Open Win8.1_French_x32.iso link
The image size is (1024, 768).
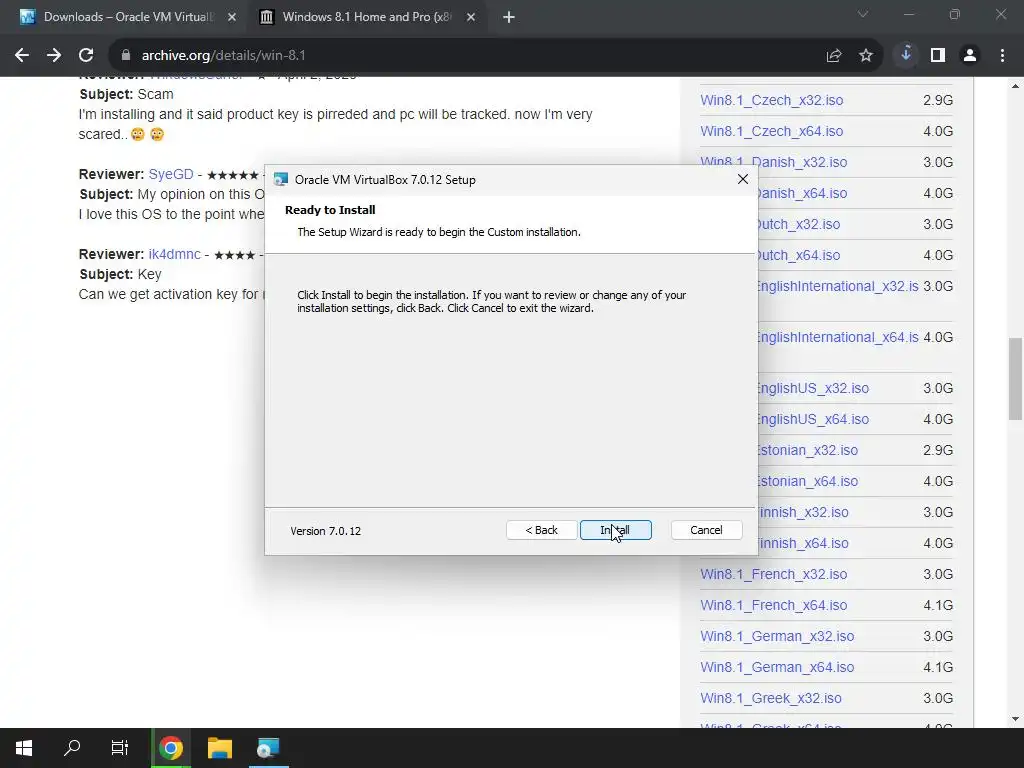tap(773, 574)
